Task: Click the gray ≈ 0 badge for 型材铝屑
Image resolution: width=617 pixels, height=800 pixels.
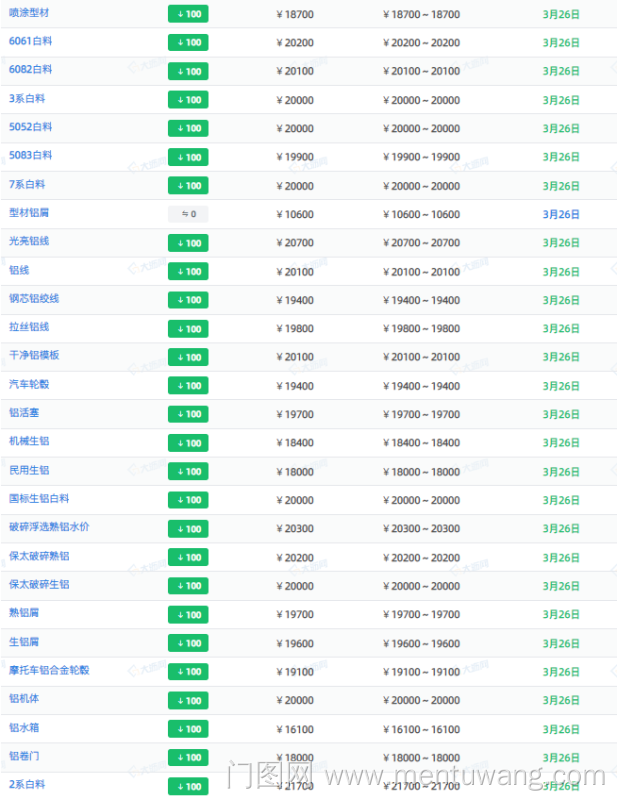Action: tap(188, 214)
